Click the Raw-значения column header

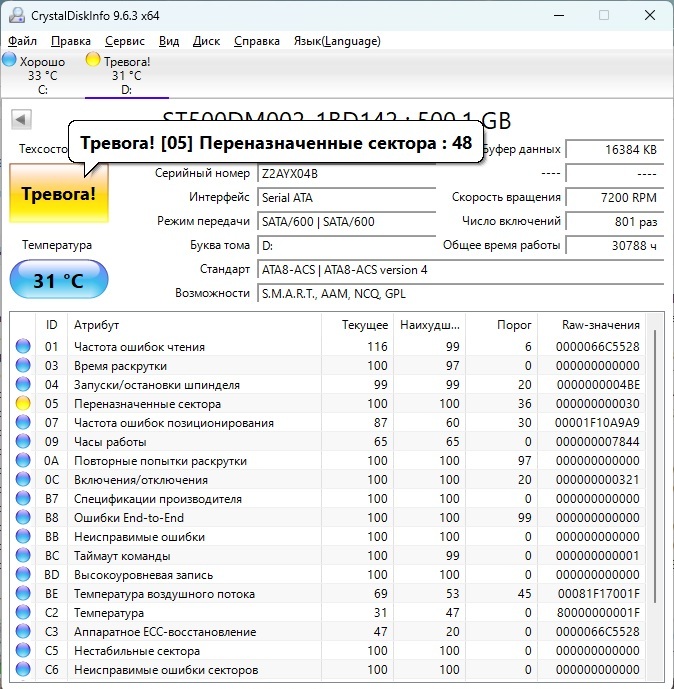click(x=591, y=325)
